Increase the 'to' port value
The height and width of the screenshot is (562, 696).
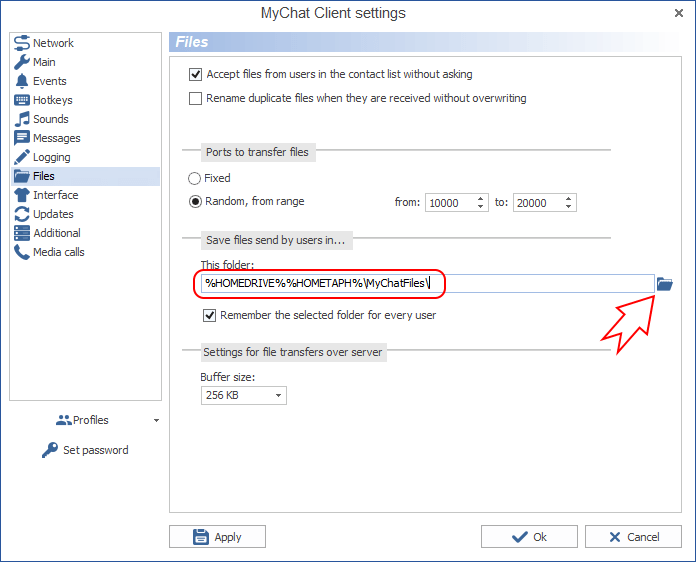click(568, 198)
